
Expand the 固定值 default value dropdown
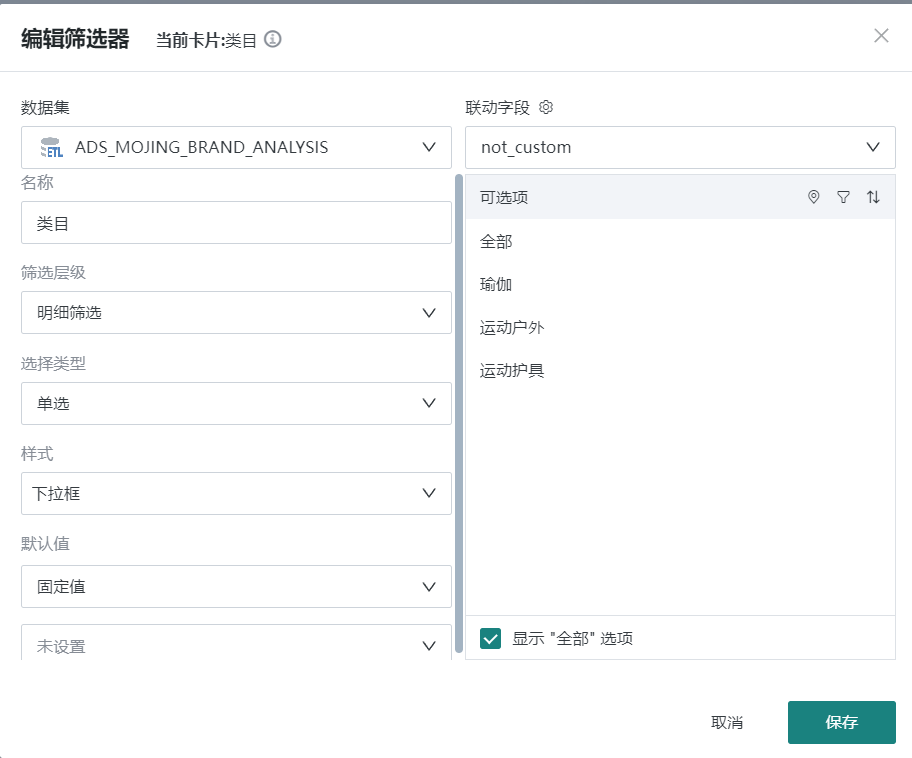coord(236,586)
